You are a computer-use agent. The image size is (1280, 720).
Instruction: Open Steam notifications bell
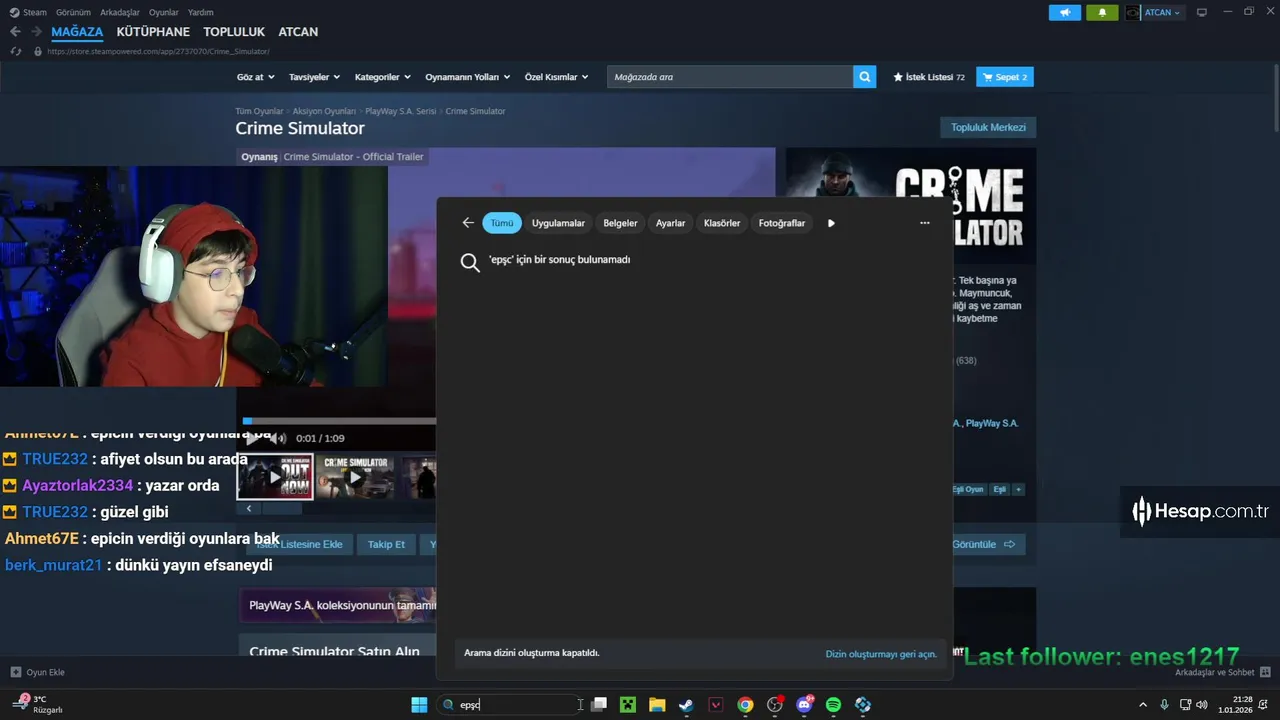1102,12
